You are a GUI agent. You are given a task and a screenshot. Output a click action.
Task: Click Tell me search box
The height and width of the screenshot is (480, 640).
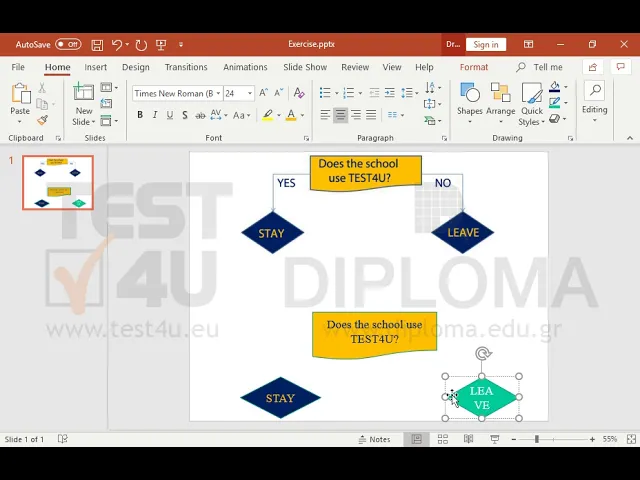[x=539, y=67]
